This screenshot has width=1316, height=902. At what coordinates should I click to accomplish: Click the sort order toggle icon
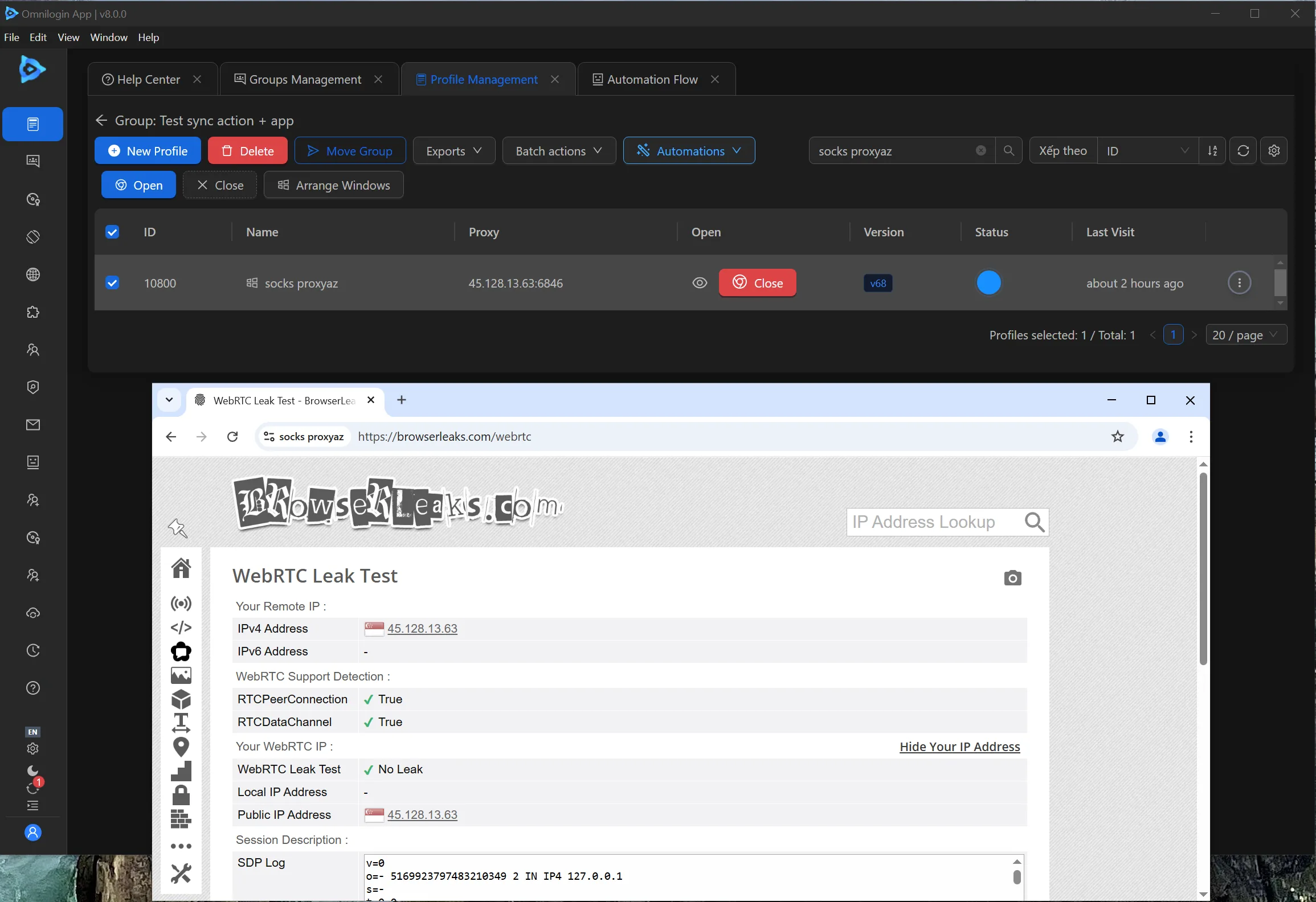point(1212,151)
